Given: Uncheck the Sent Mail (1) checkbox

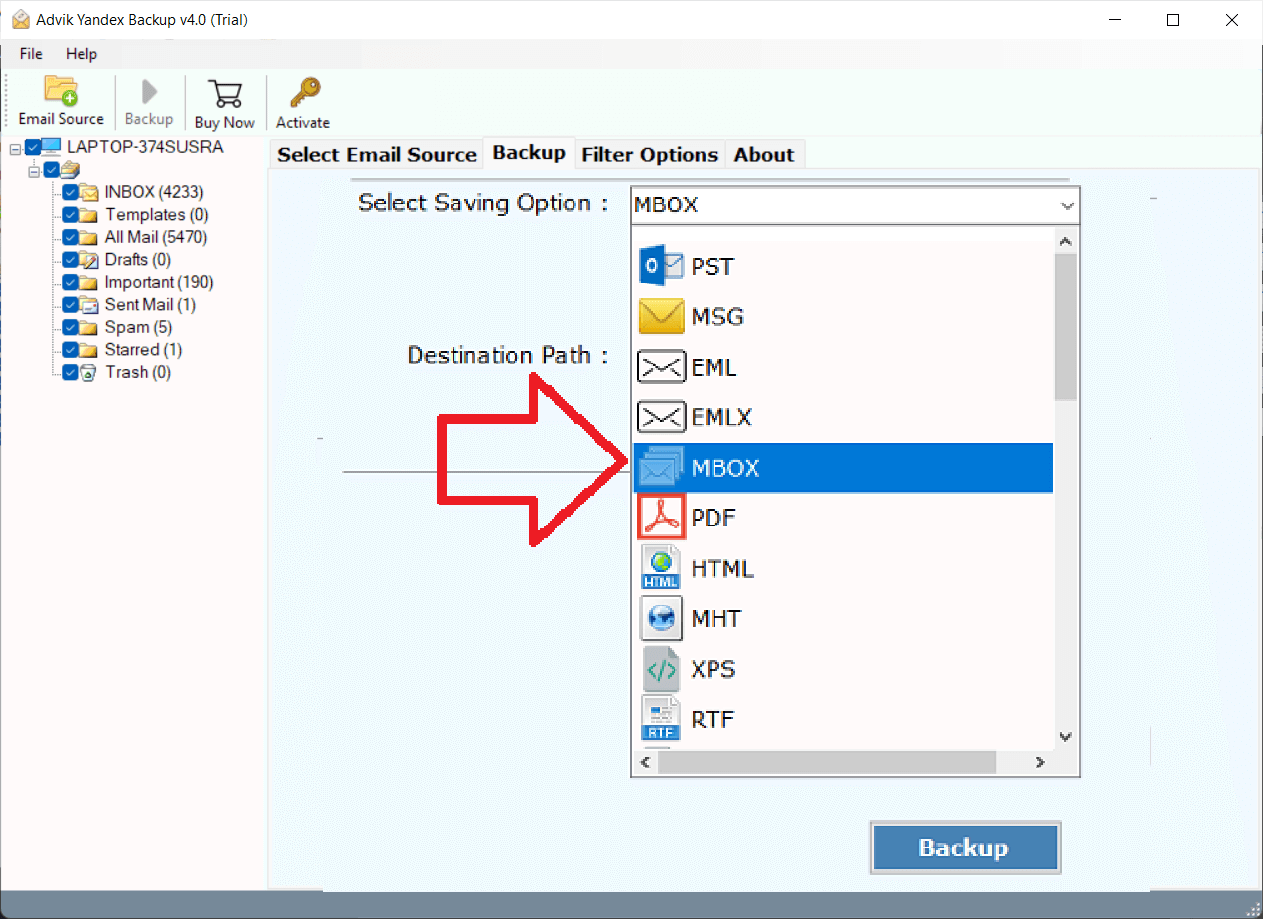Looking at the screenshot, I should pos(70,305).
